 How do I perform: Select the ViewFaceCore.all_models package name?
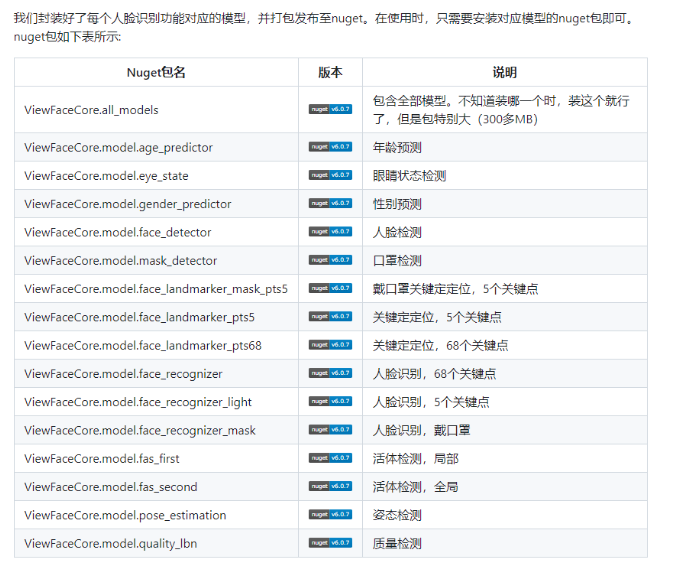click(x=91, y=110)
